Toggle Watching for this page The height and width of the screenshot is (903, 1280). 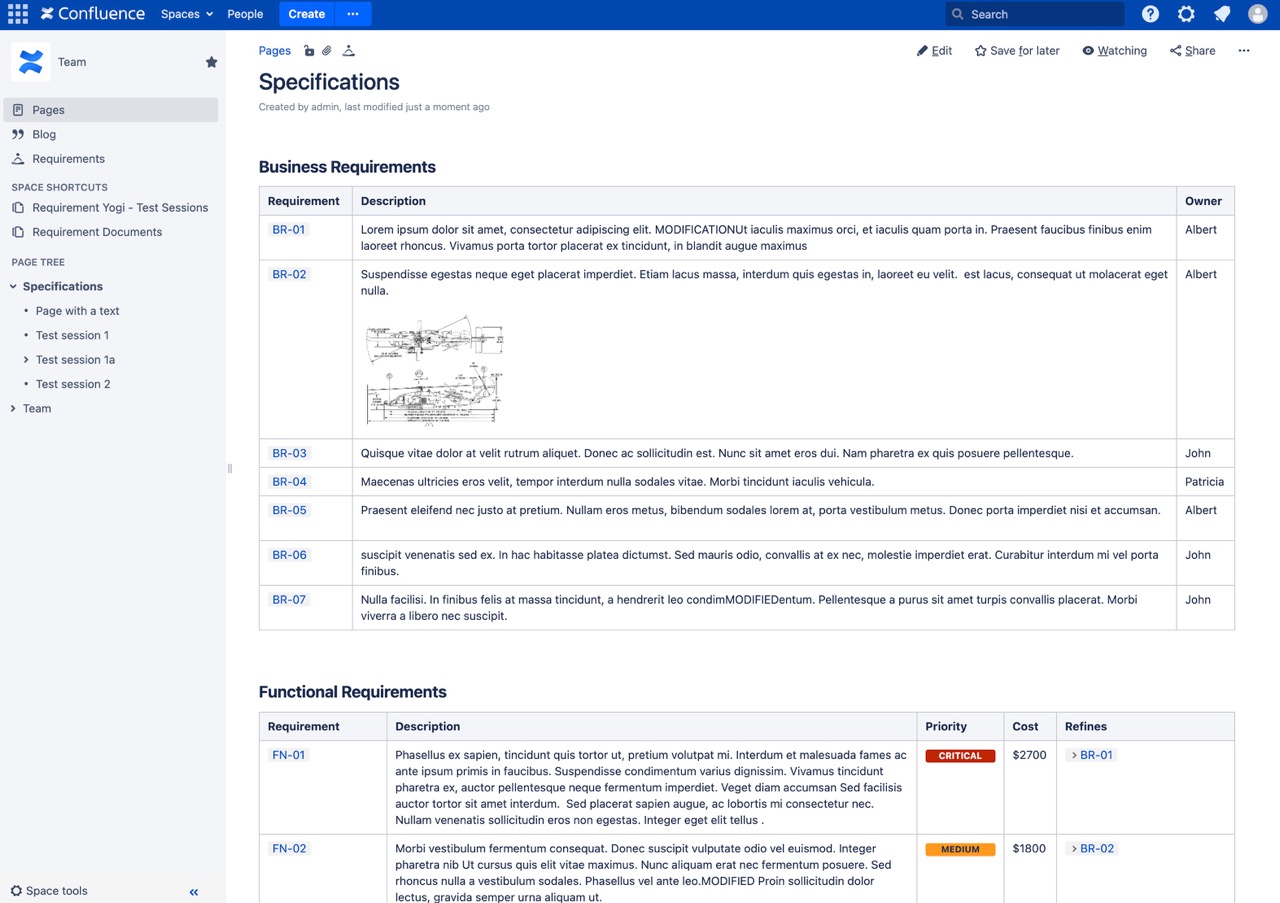(1114, 50)
